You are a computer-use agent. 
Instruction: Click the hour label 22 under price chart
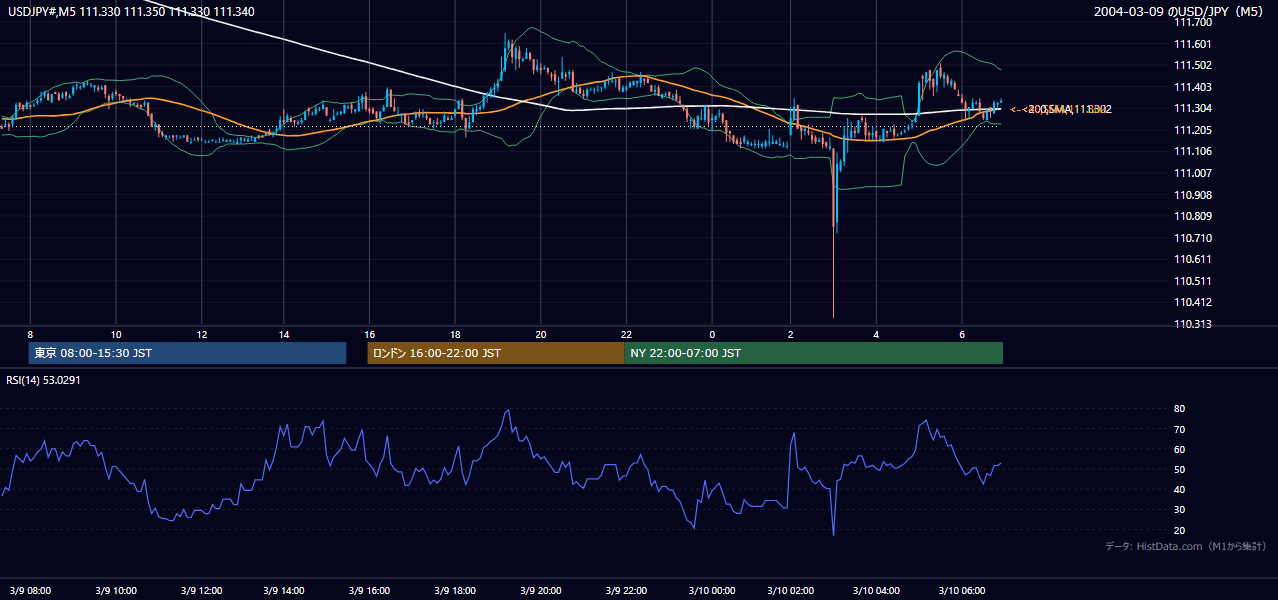pos(626,334)
